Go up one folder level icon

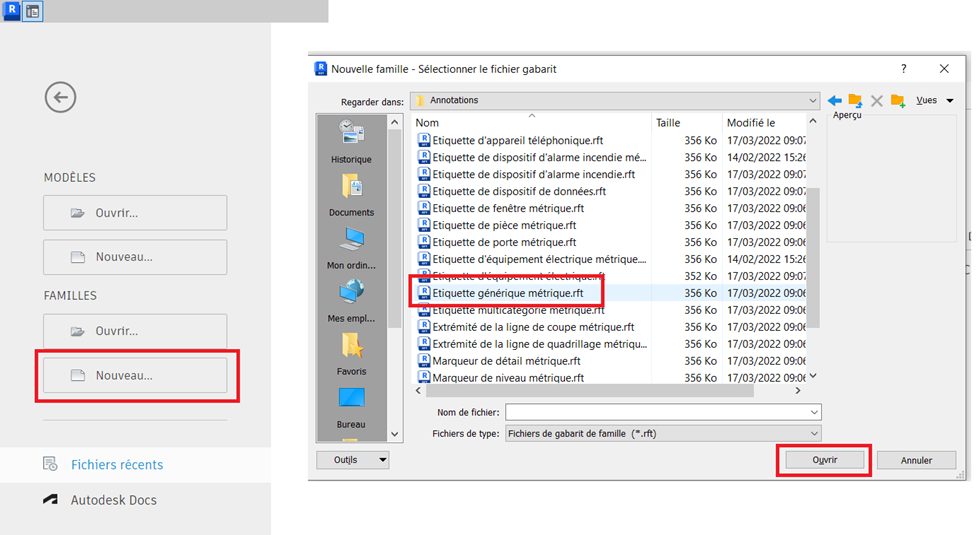855,101
